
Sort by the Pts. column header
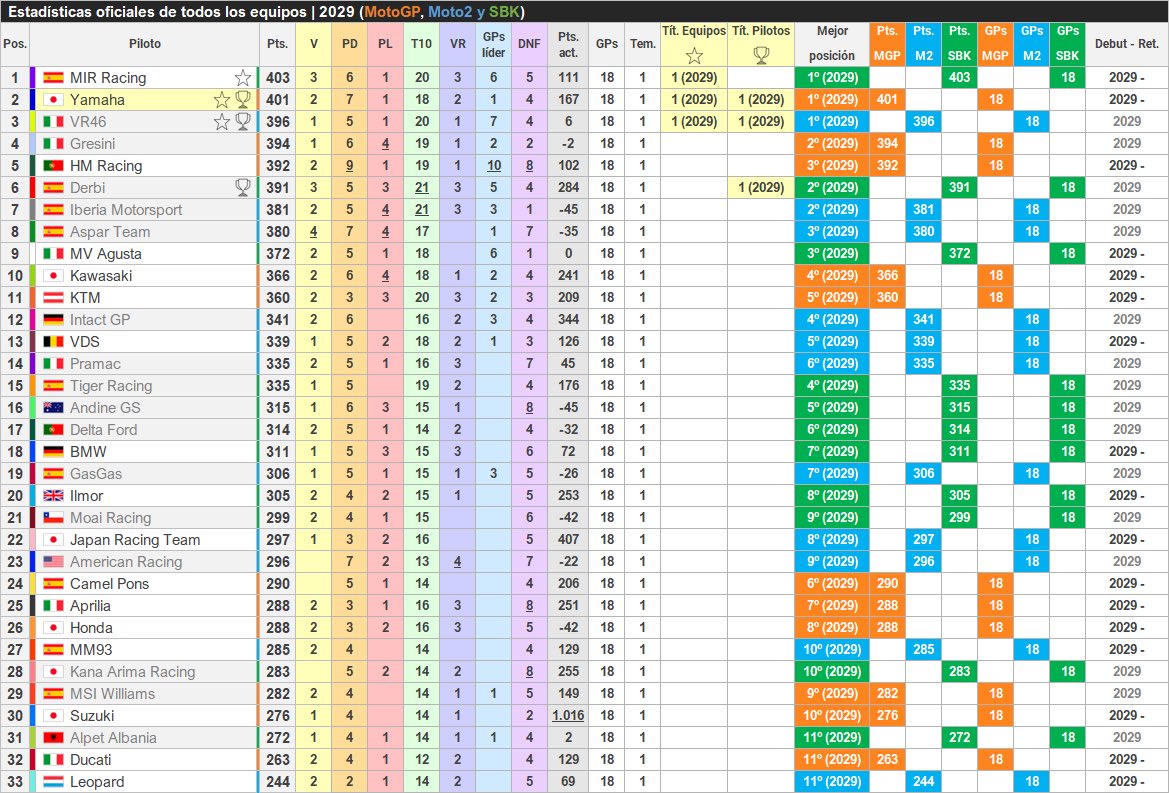[277, 44]
